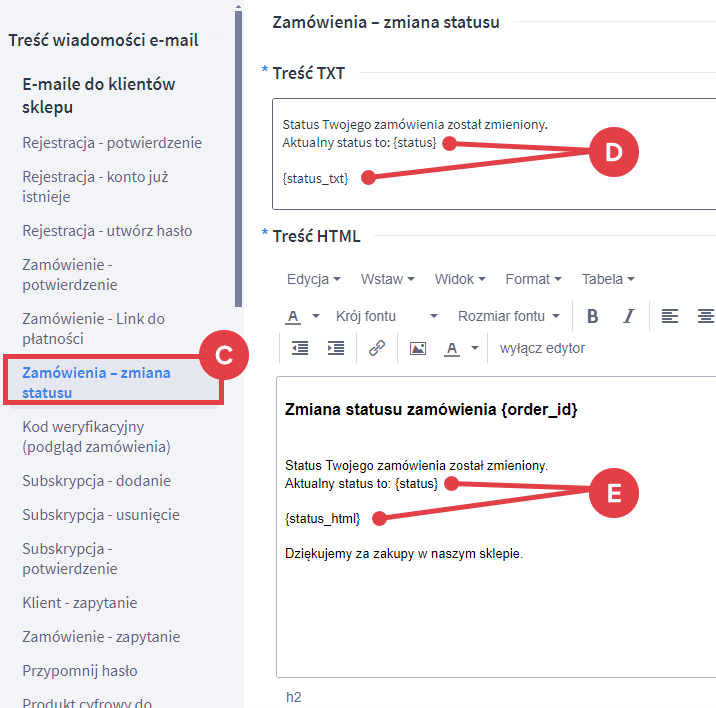Click inside the Treść TXT text area
This screenshot has height=708, width=716.
(x=494, y=154)
